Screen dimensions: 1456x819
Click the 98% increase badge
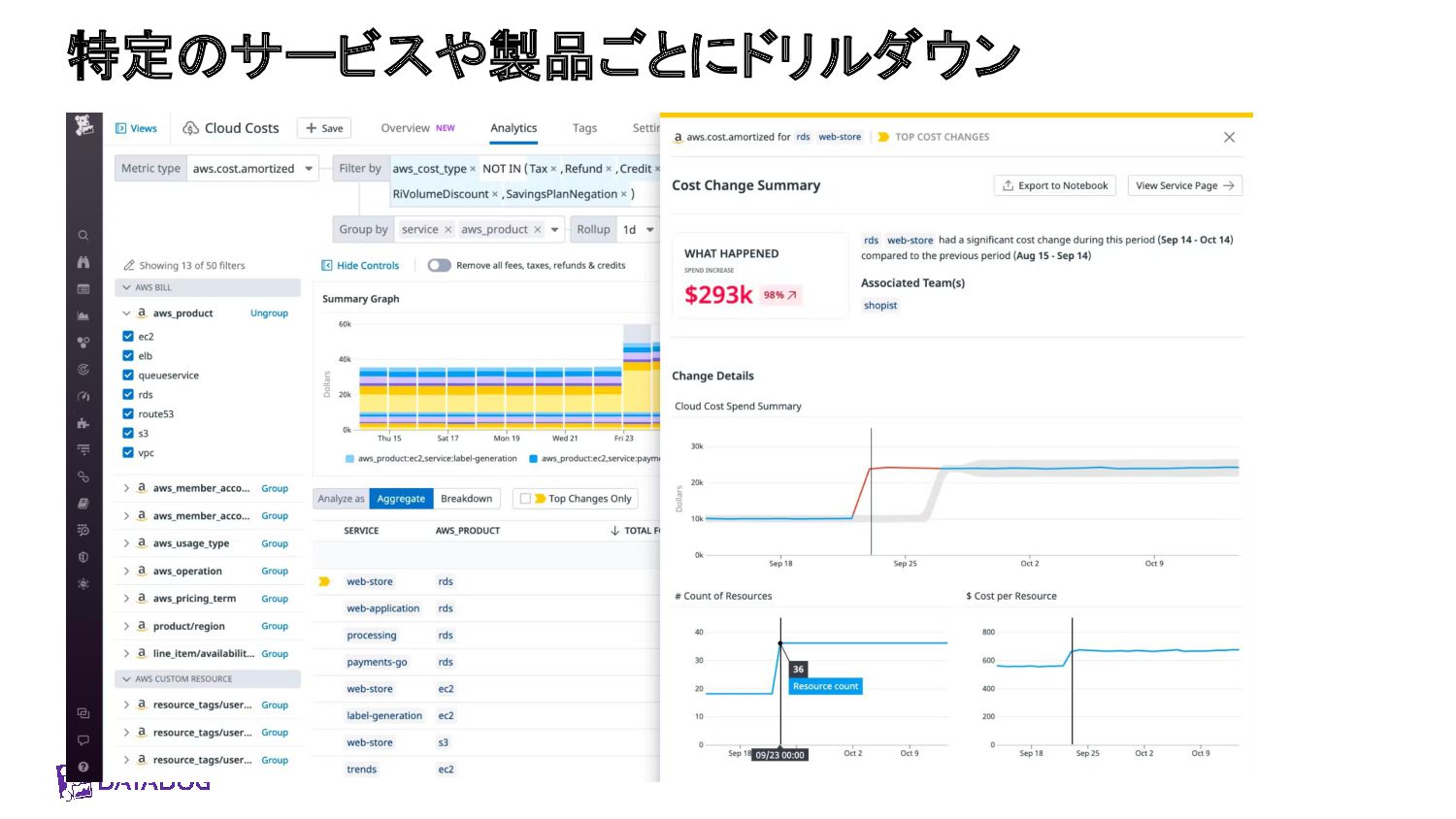coord(779,295)
